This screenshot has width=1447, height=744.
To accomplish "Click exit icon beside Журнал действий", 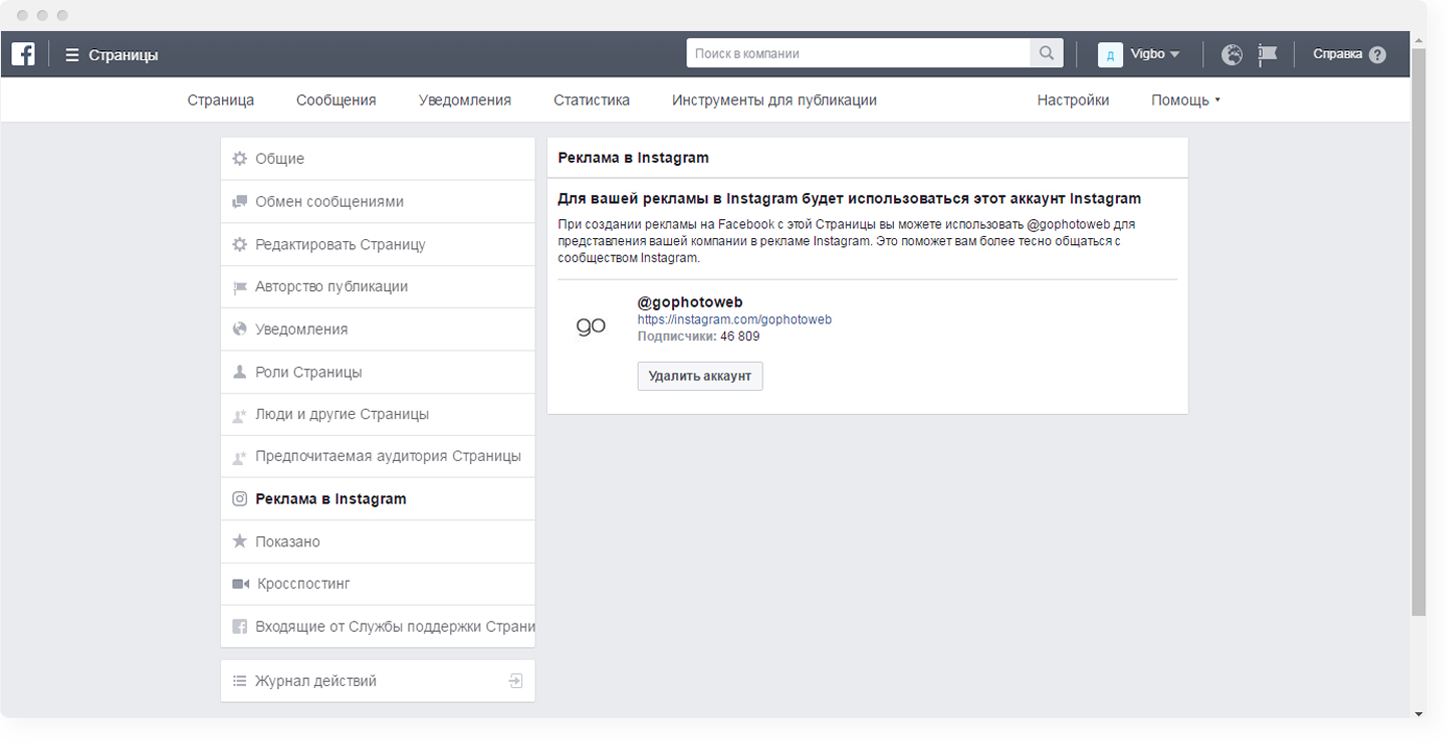I will point(515,681).
